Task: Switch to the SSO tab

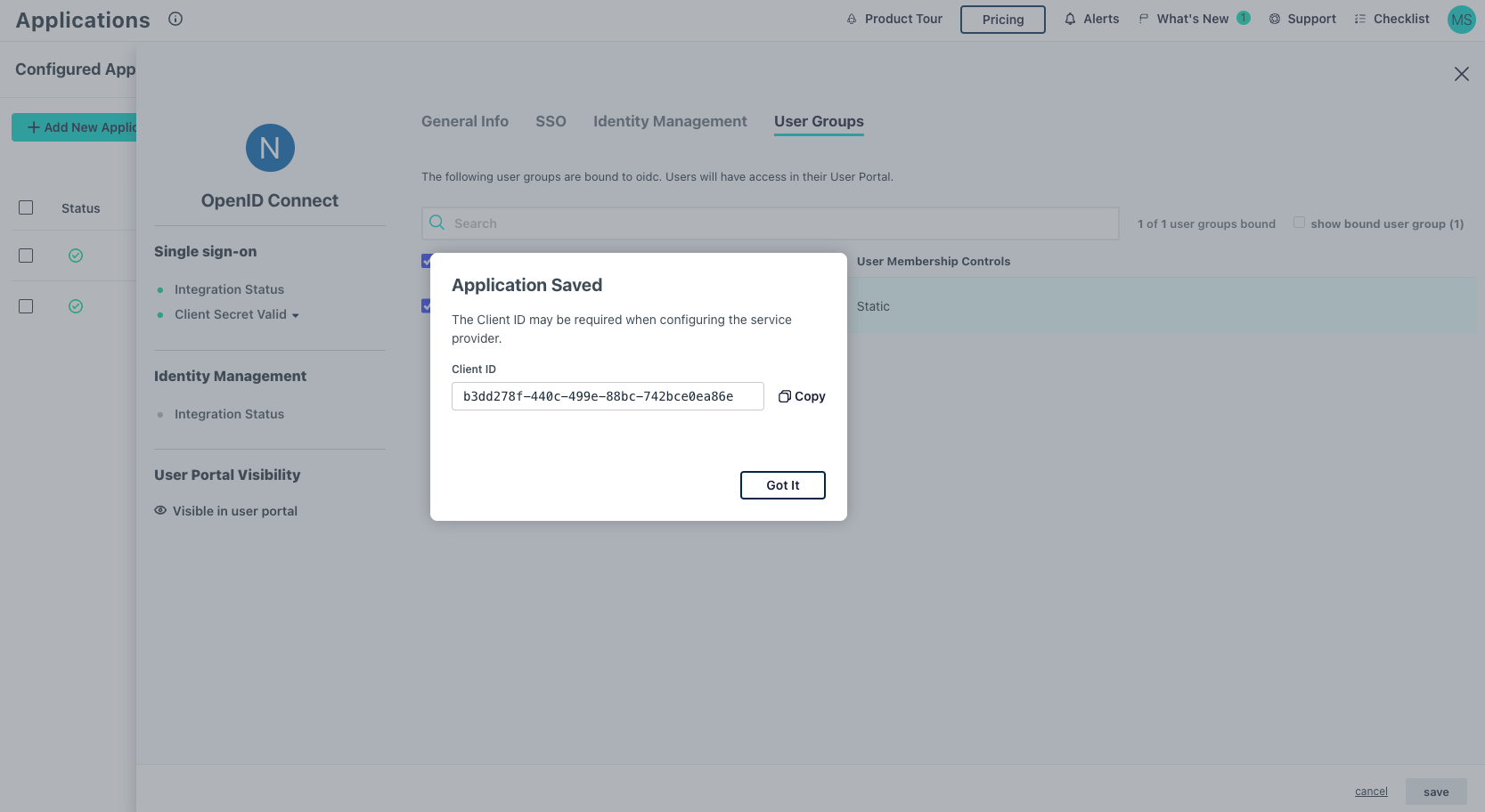Action: [551, 121]
